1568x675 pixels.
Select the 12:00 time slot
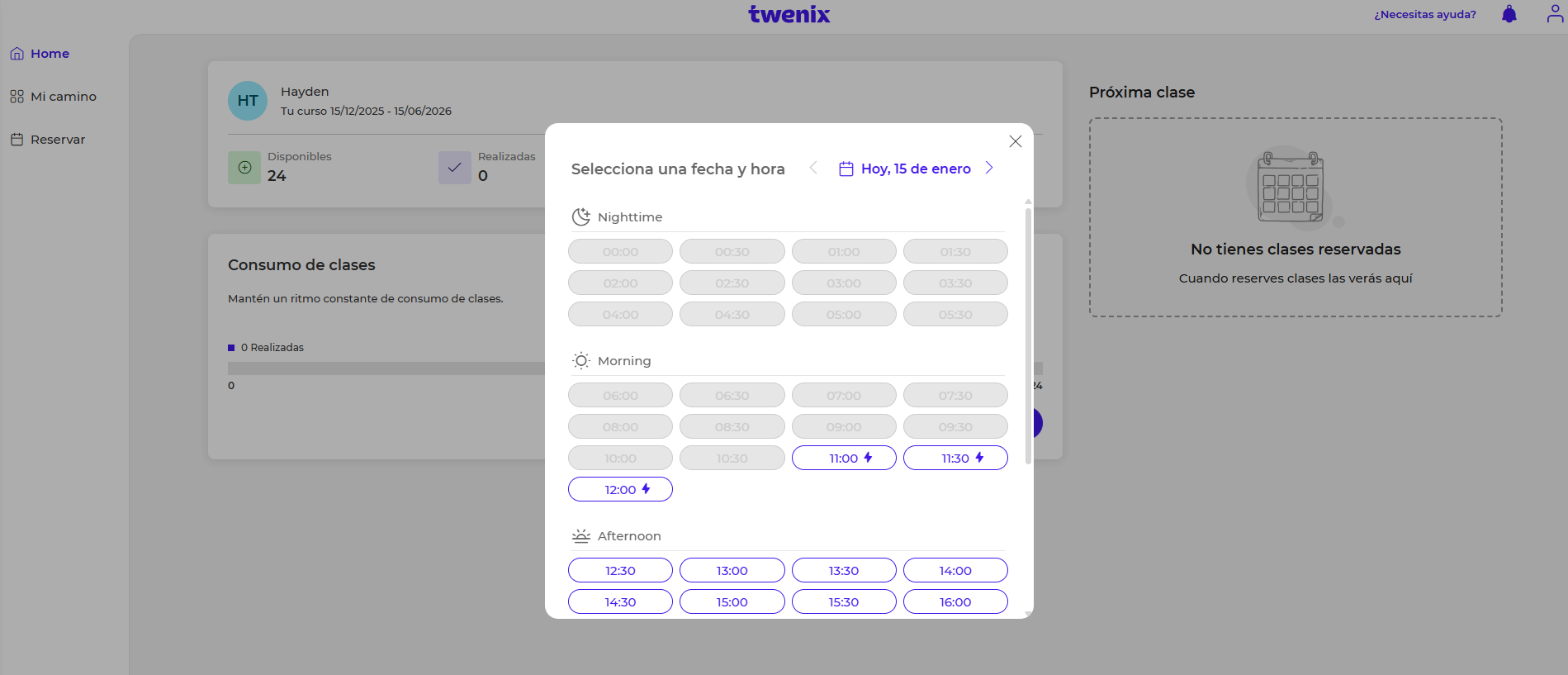[x=620, y=489]
